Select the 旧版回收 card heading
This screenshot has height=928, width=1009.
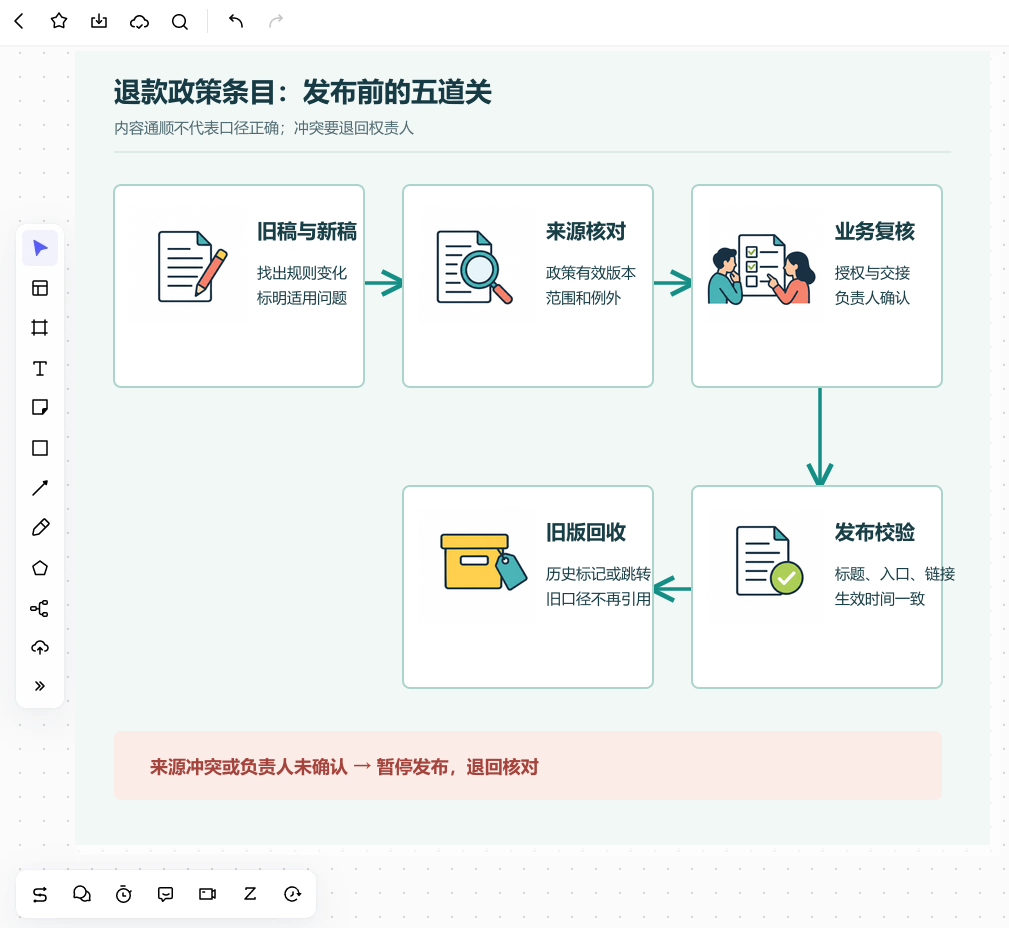586,532
